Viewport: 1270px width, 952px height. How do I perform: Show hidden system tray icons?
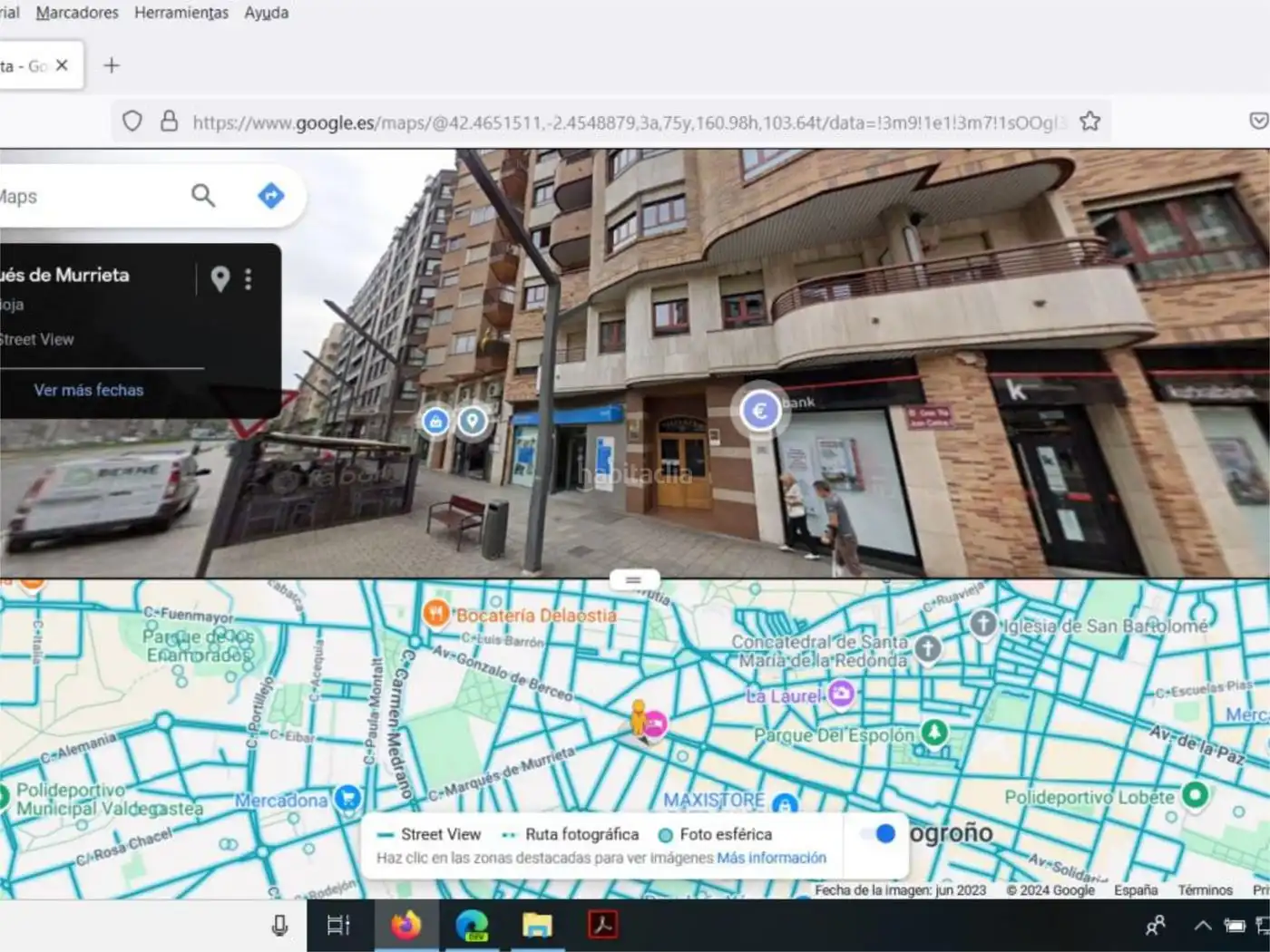pos(1203,926)
